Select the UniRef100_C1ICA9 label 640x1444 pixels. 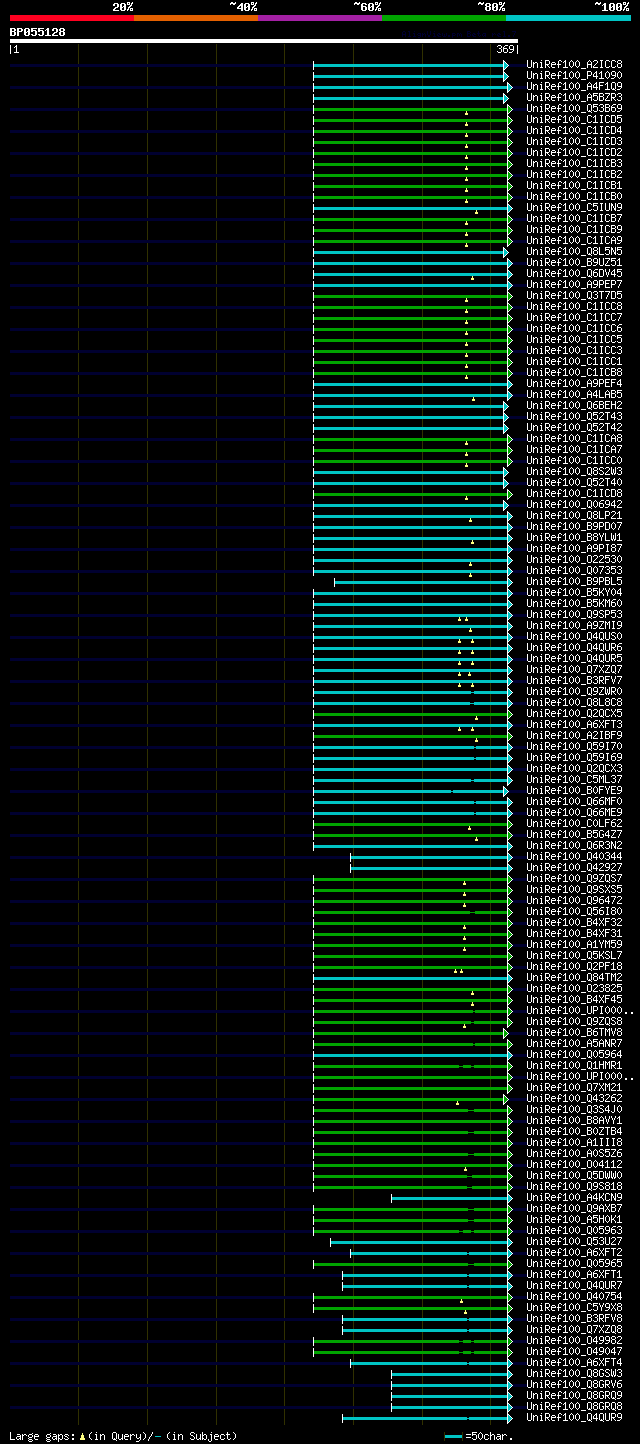(x=574, y=240)
